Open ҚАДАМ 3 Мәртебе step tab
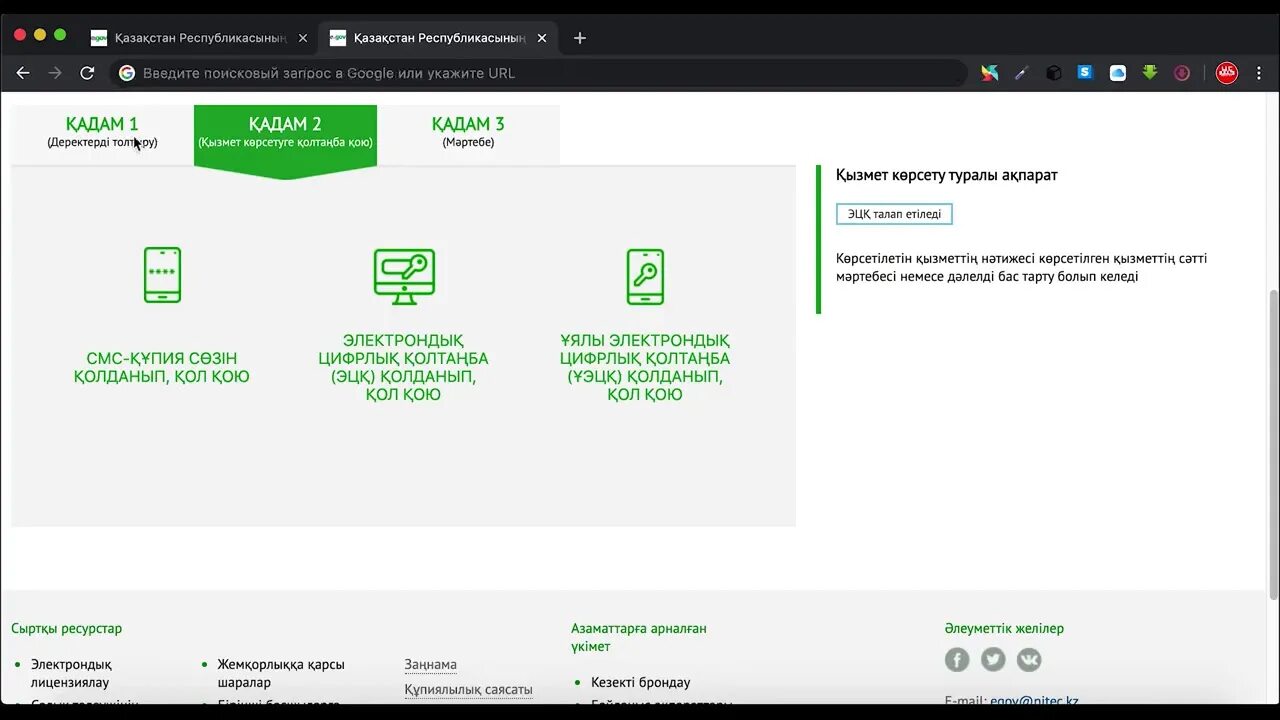 (468, 132)
